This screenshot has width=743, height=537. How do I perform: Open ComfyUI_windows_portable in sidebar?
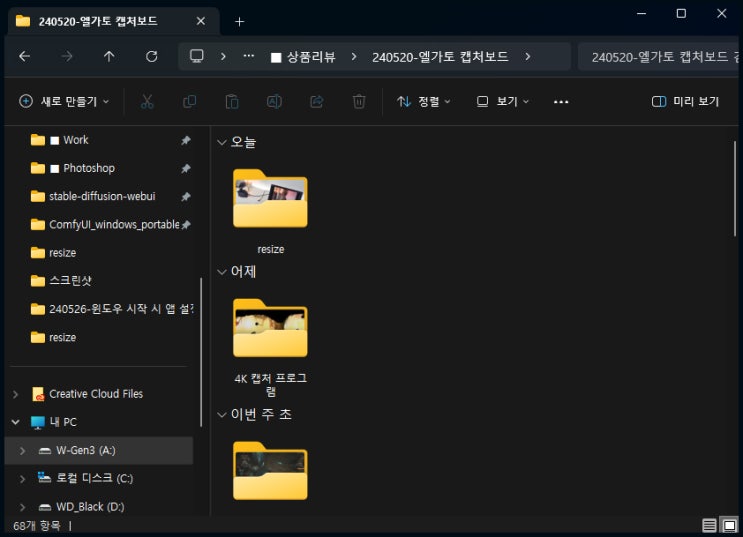(x=114, y=224)
